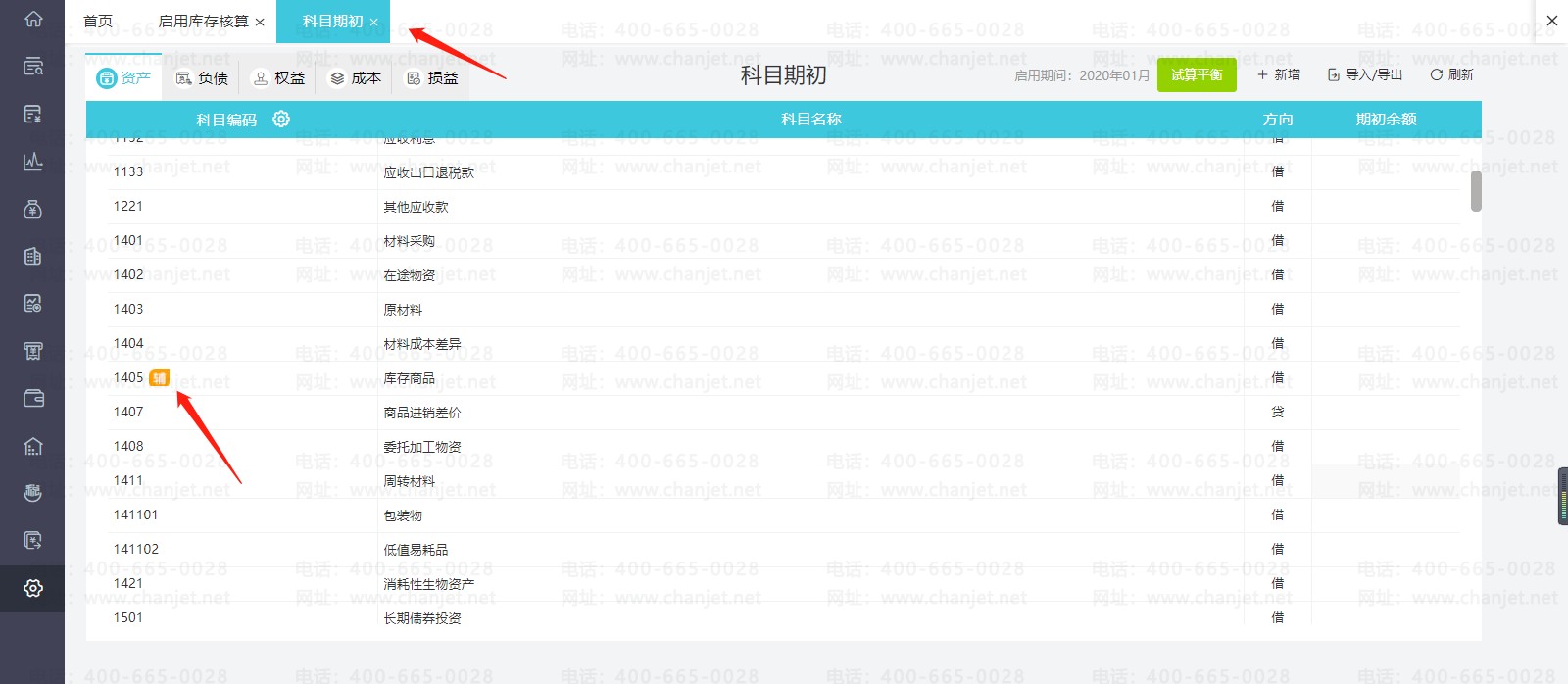
Task: Switch to the 启用库存核算 tab
Action: pos(204,21)
